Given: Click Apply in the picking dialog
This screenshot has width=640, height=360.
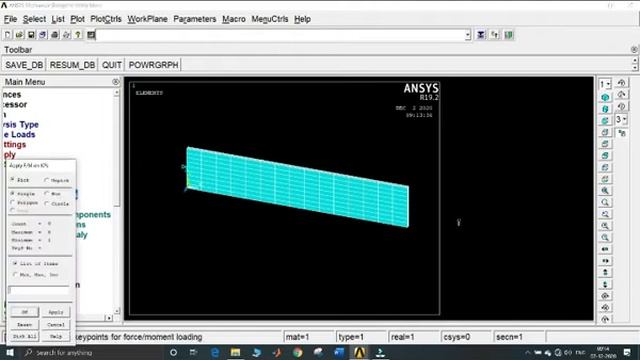Looking at the screenshot, I should tap(56, 312).
